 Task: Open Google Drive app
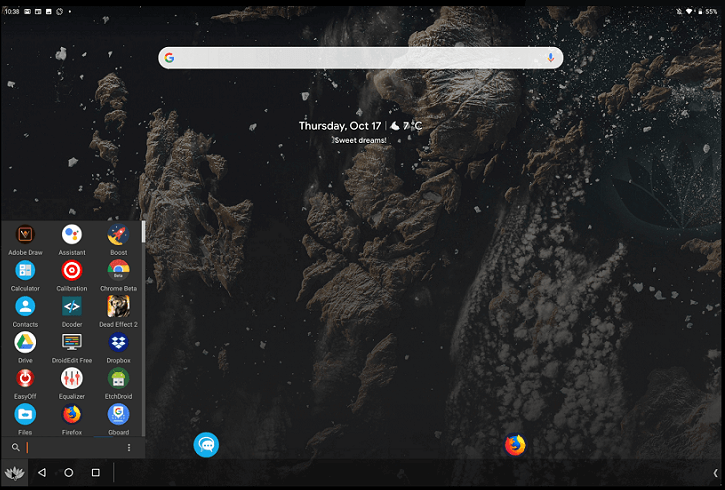tap(25, 343)
